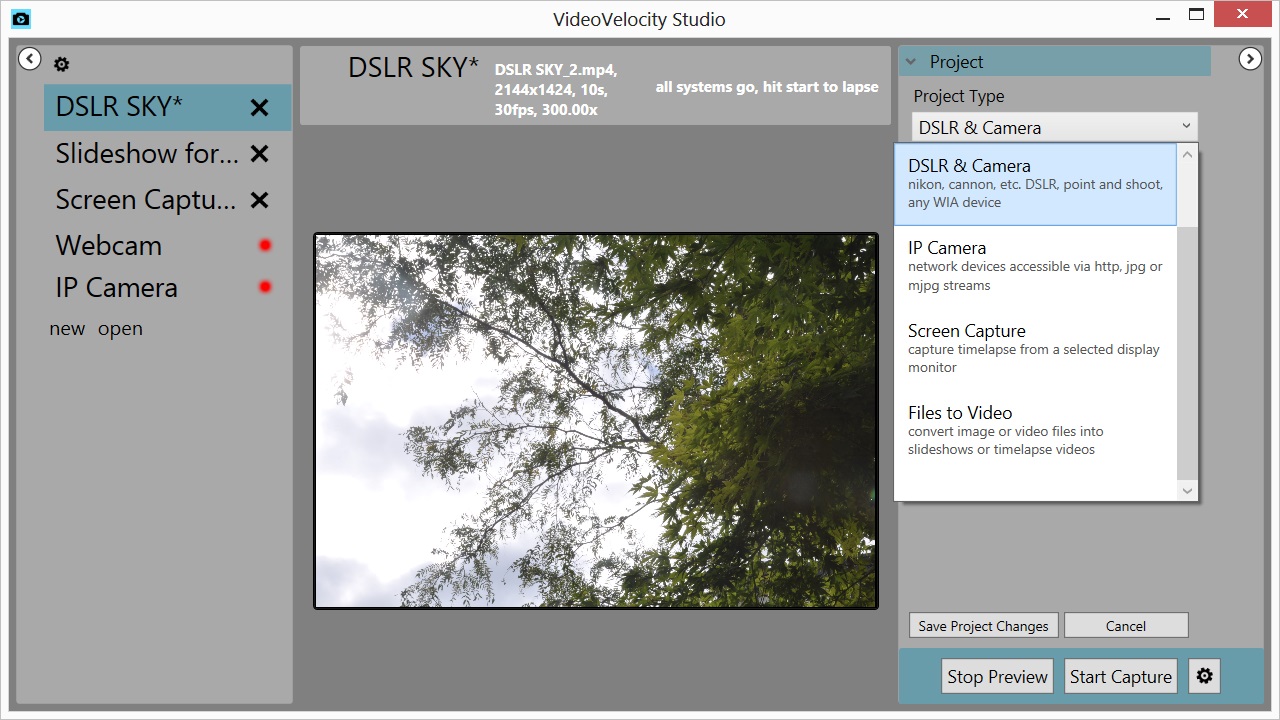Close the DSLR SKY* project
Viewport: 1280px width, 720px height.
[259, 107]
